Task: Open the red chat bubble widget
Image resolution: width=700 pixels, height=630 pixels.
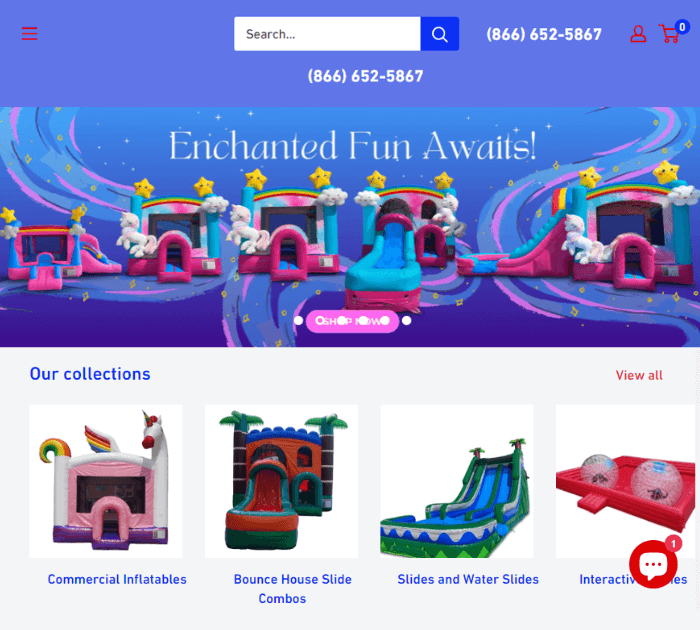Action: pyautogui.click(x=653, y=564)
